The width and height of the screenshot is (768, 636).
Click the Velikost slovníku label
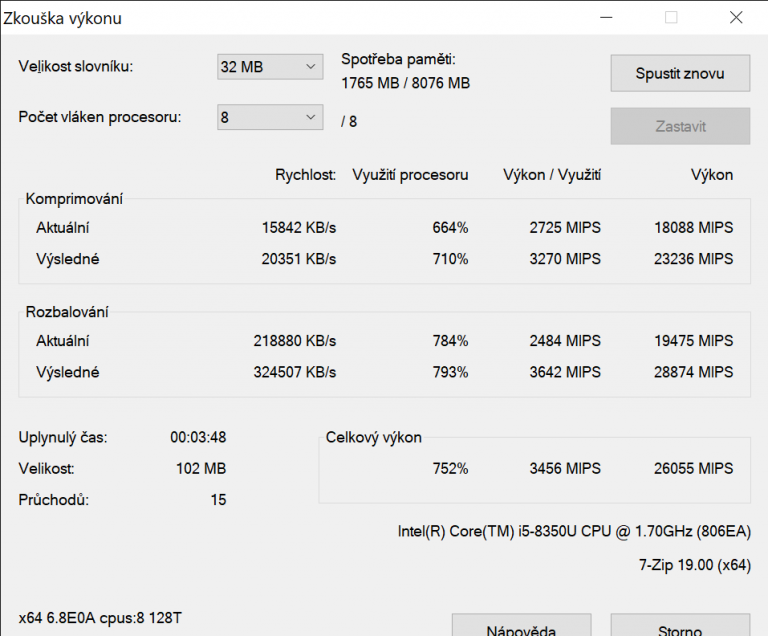tap(75, 67)
